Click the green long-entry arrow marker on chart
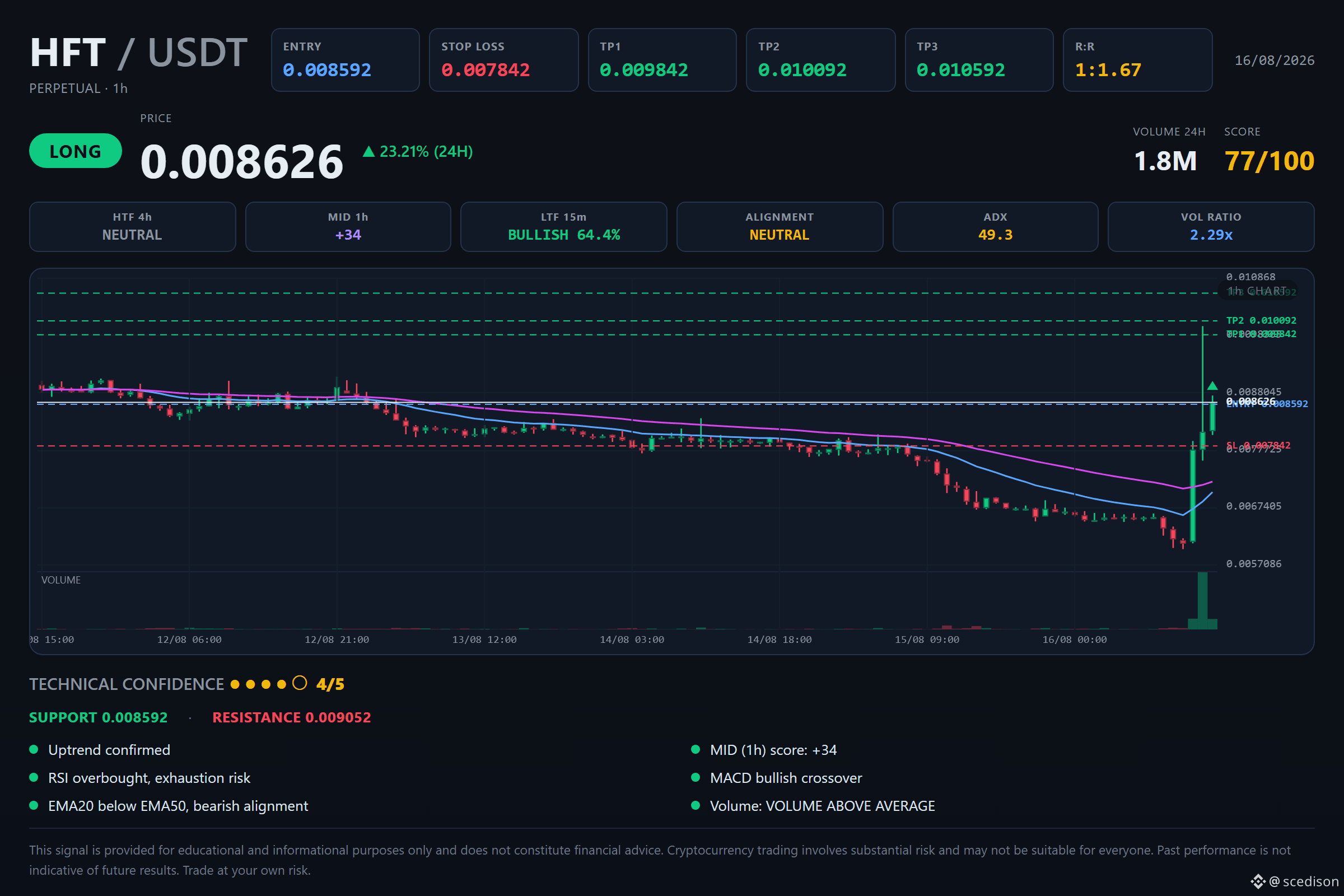1344x896 pixels. click(x=1212, y=386)
